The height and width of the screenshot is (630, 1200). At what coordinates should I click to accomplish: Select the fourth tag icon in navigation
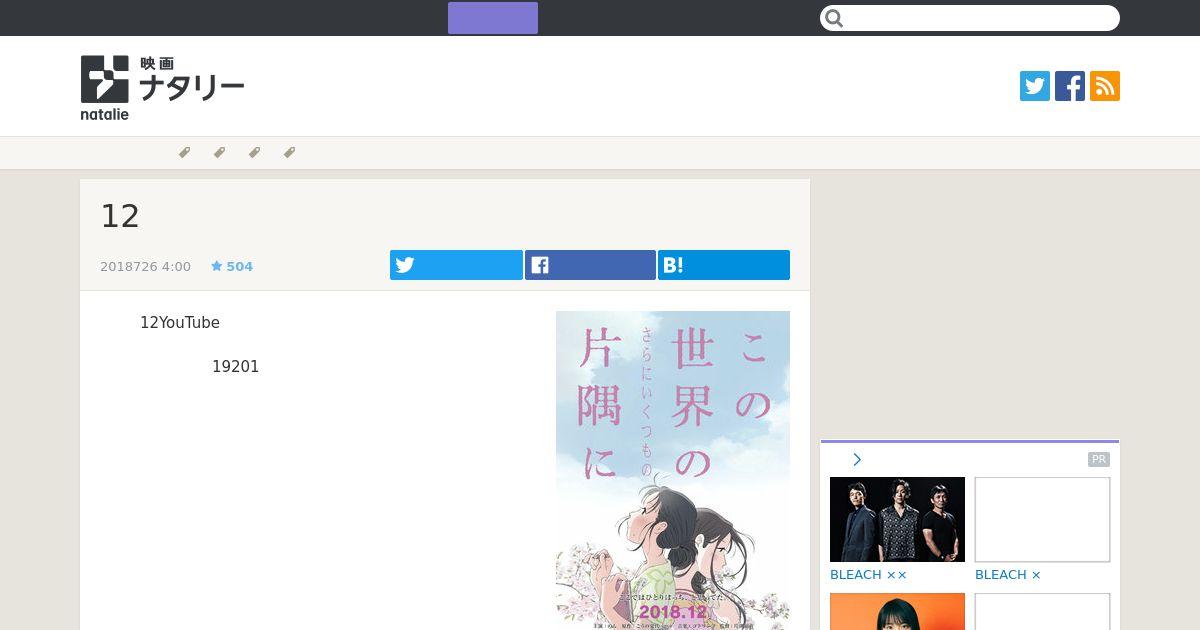[289, 153]
